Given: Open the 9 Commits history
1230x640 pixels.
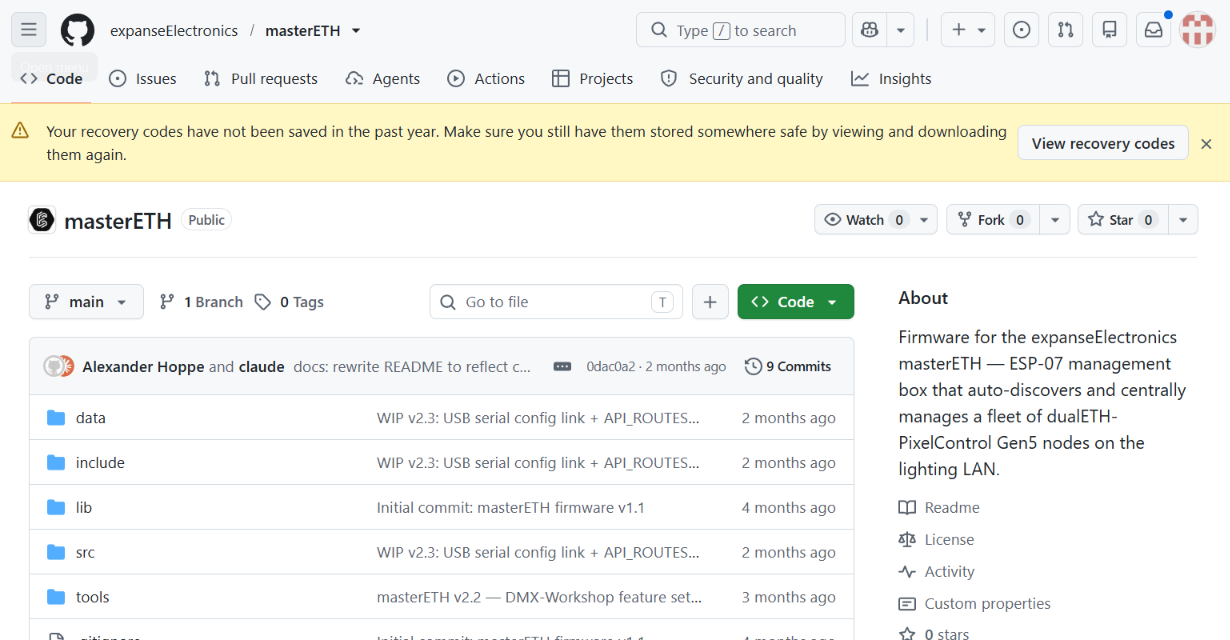Looking at the screenshot, I should (x=788, y=367).
